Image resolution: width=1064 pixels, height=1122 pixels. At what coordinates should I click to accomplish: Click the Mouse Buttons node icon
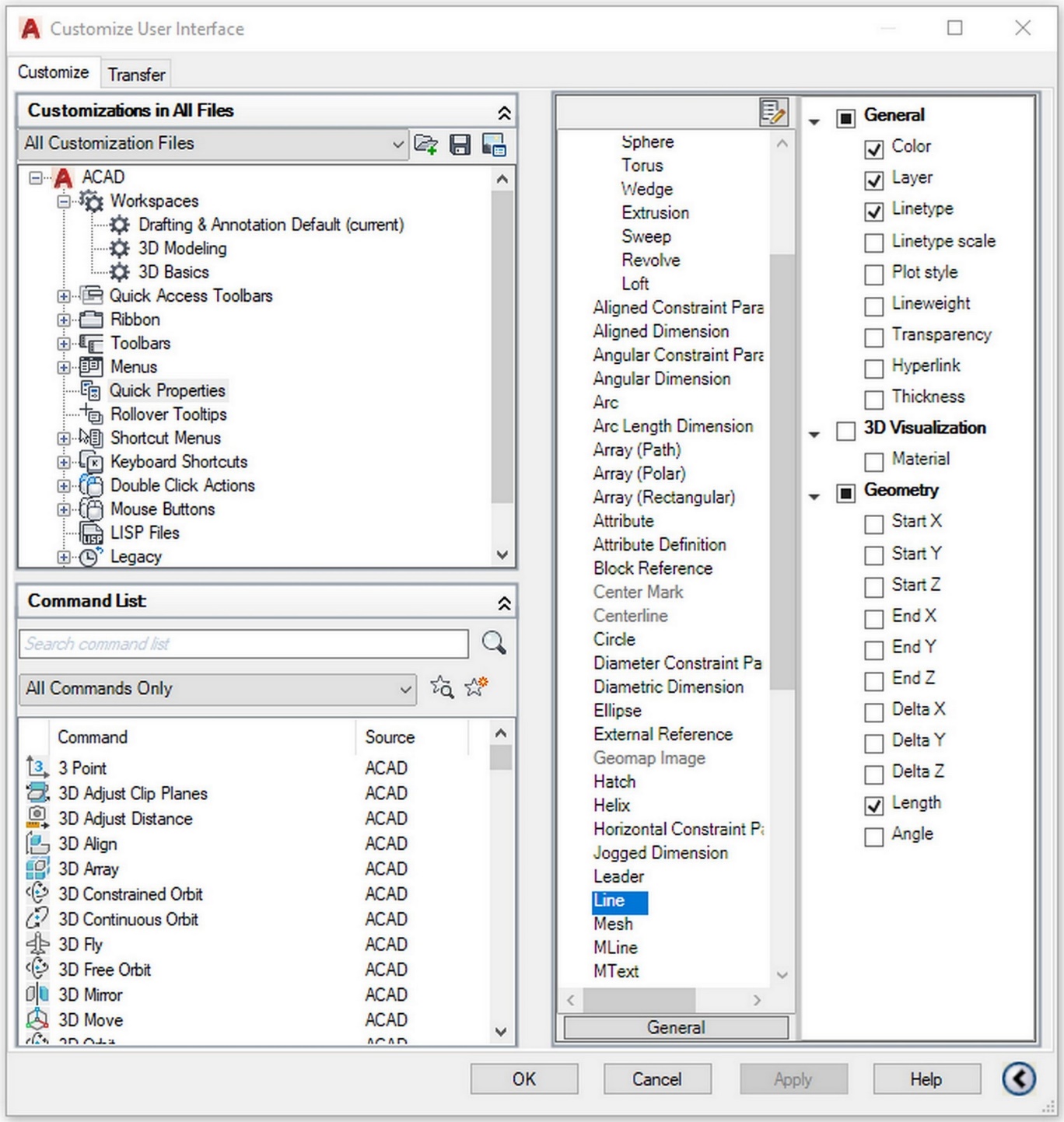click(x=92, y=509)
